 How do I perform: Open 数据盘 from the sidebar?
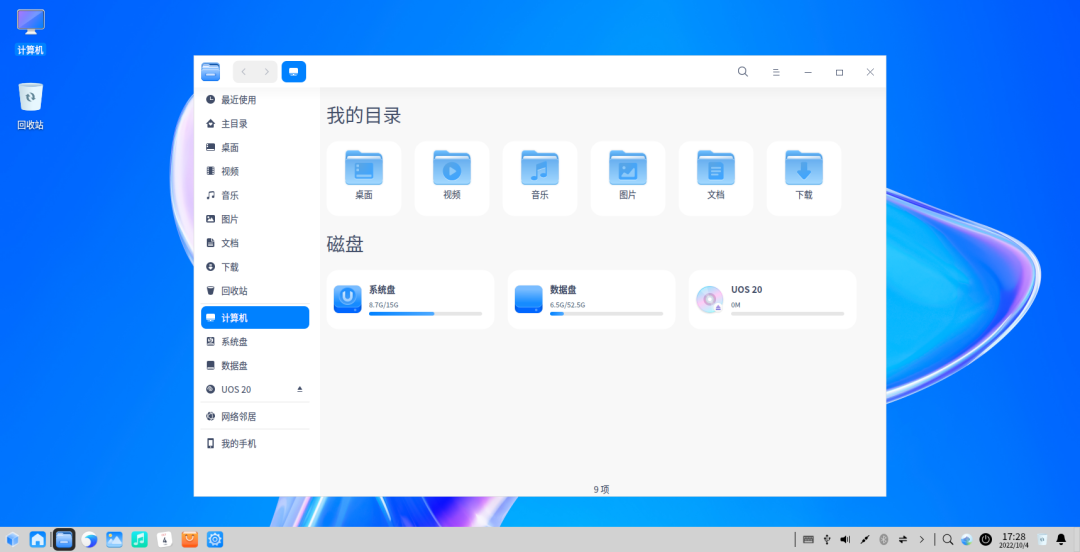click(255, 366)
